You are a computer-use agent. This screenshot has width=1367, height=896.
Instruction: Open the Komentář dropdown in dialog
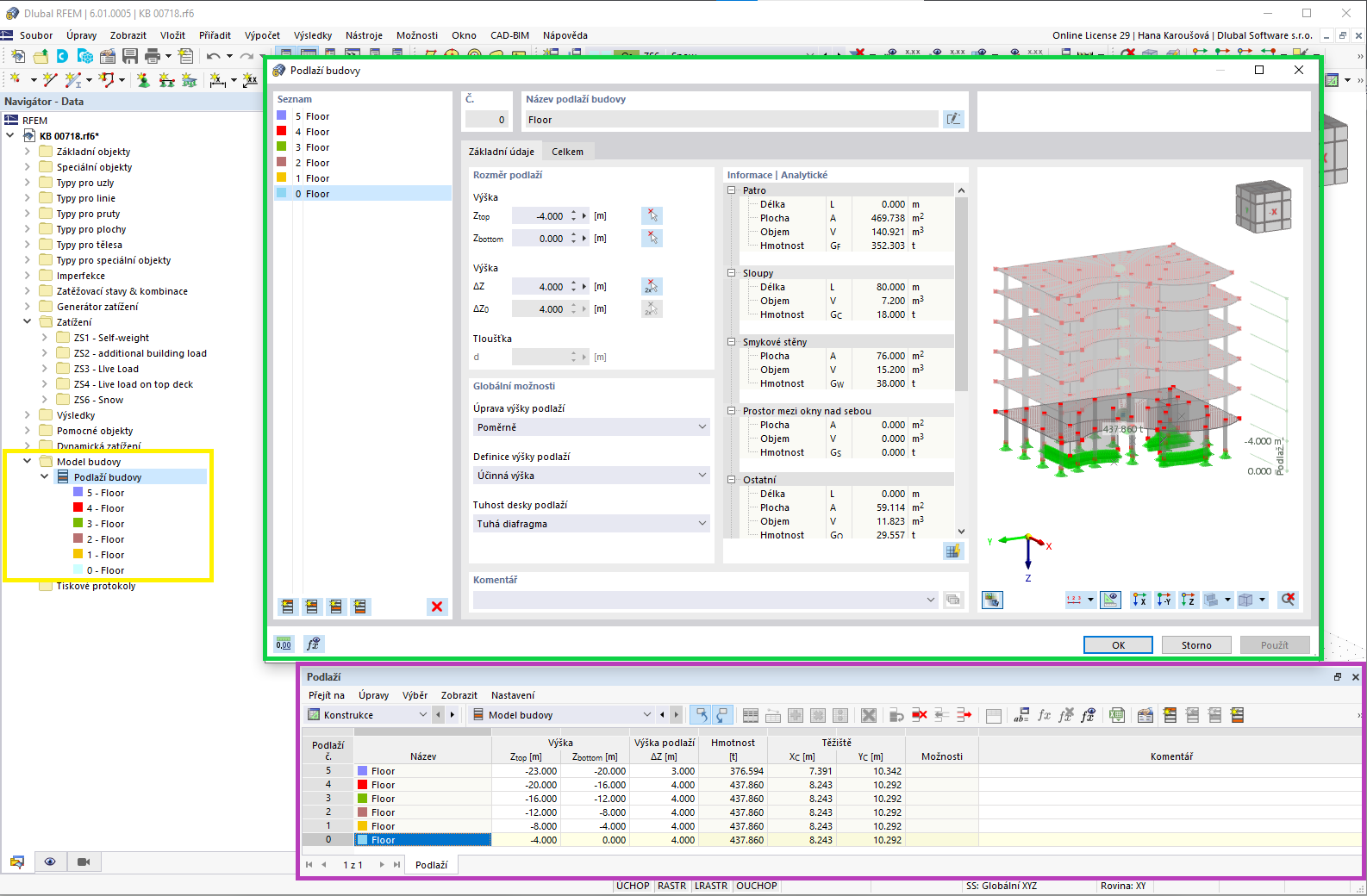coord(706,600)
